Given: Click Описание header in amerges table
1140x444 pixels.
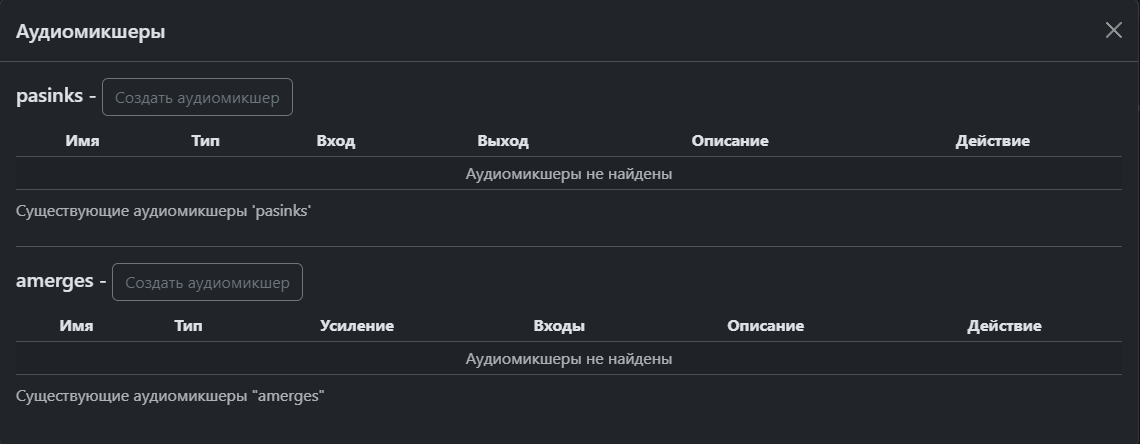Looking at the screenshot, I should pos(765,326).
